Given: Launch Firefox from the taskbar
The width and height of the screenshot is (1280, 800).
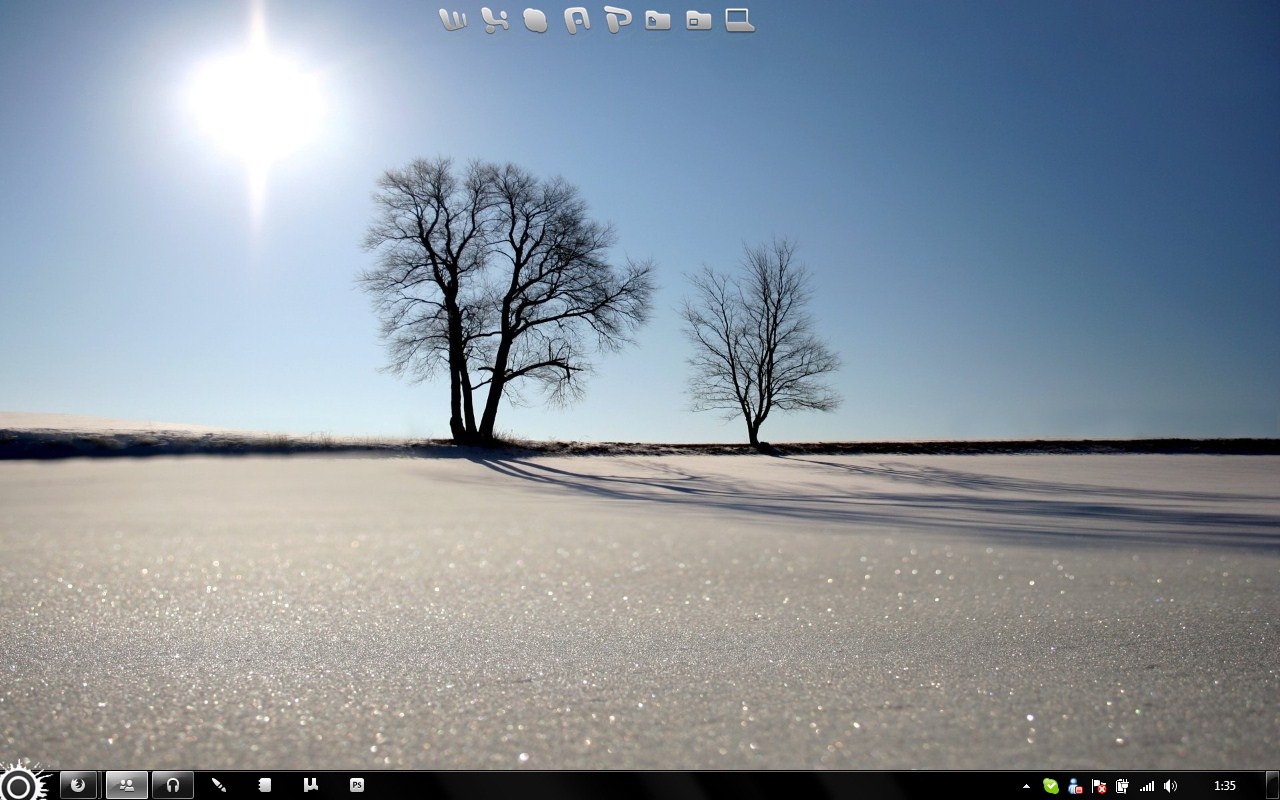Looking at the screenshot, I should 78,785.
